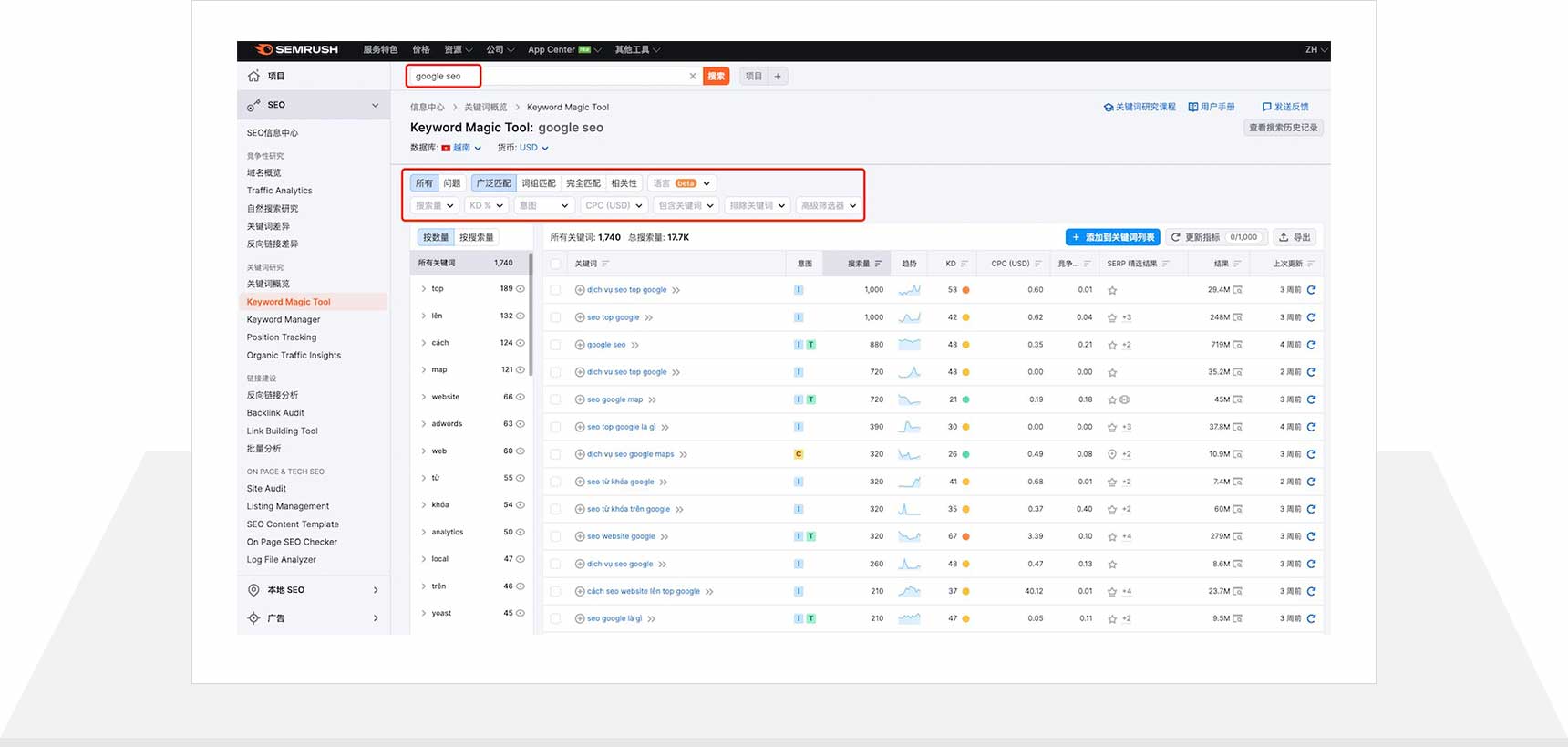1568x747 pixels.
Task: Open currency USD dropdown
Action: (x=534, y=148)
